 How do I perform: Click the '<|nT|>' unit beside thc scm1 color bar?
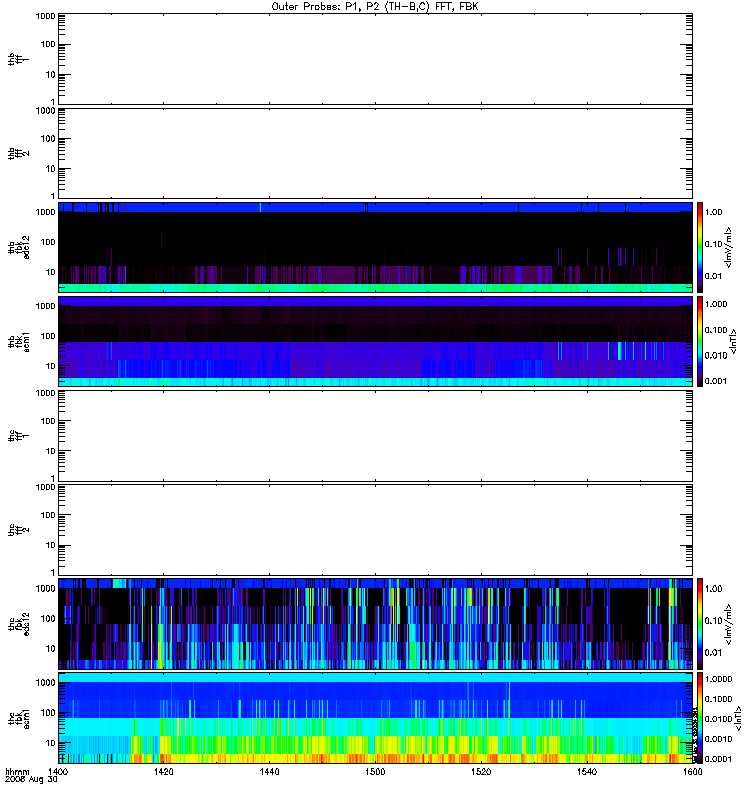(x=737, y=718)
